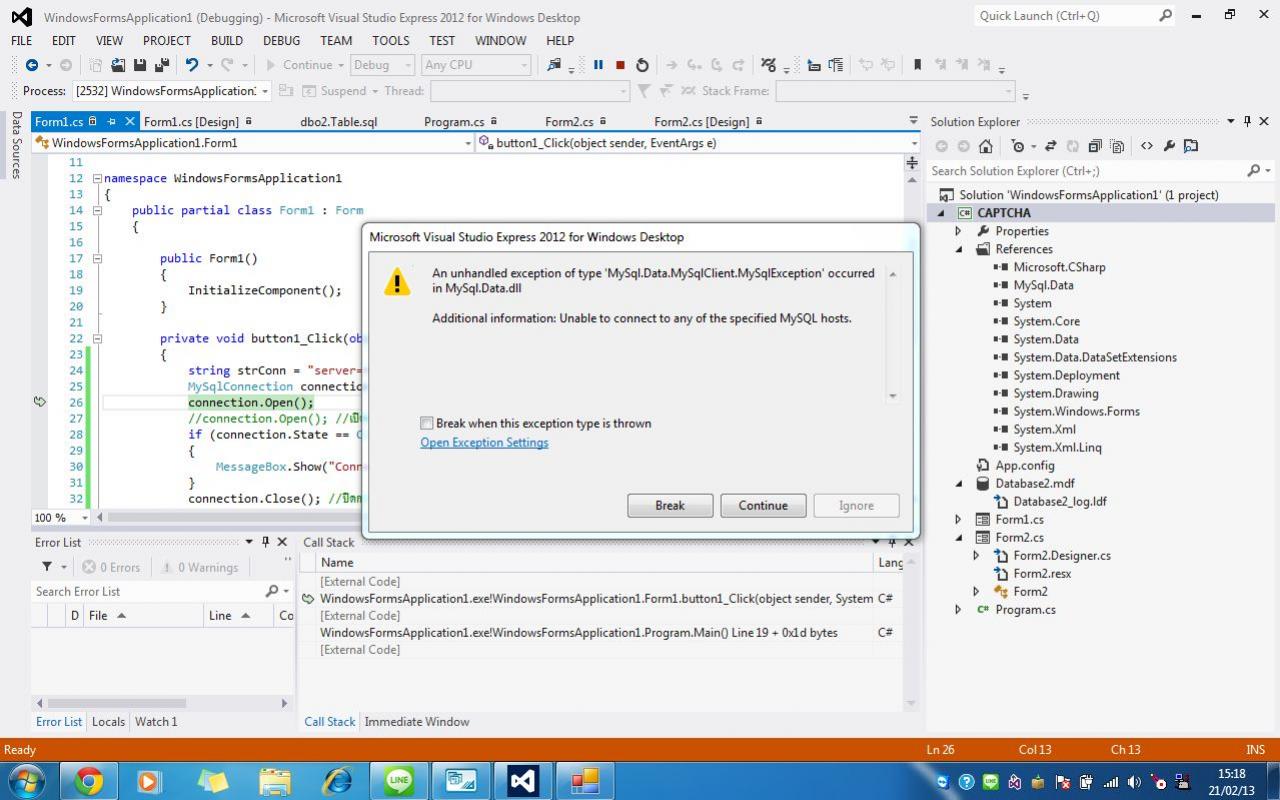Click Error List horizontal scrollbar thumb

(x=117, y=703)
